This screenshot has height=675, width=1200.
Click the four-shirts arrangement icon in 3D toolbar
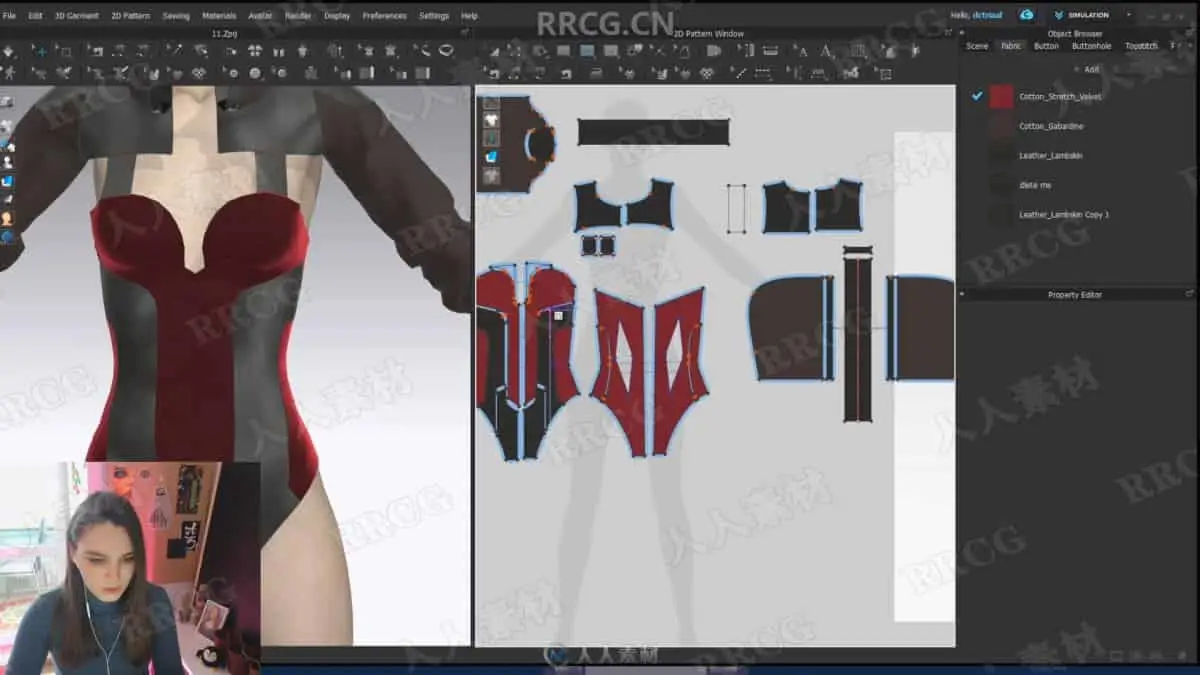point(255,51)
